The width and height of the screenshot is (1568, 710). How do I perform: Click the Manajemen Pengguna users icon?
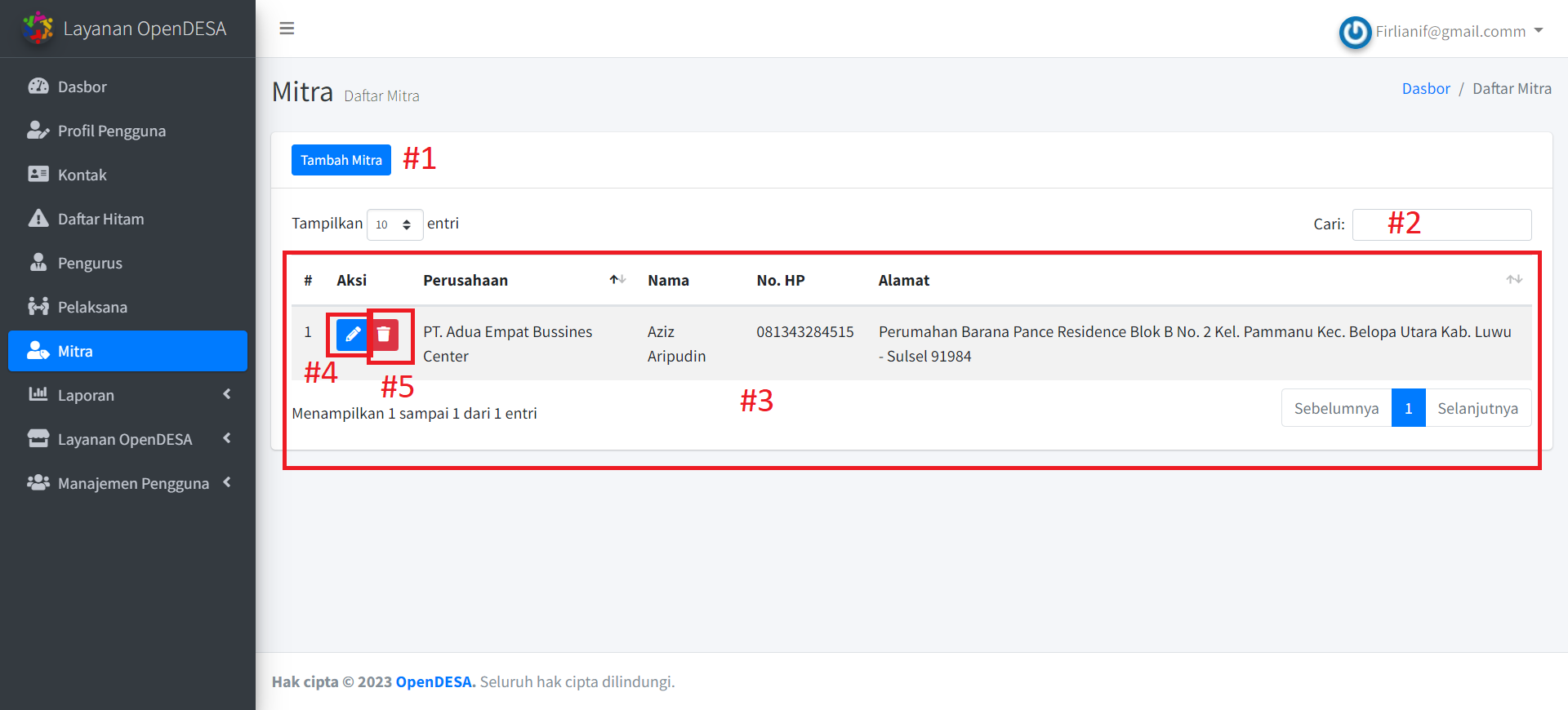pos(38,483)
